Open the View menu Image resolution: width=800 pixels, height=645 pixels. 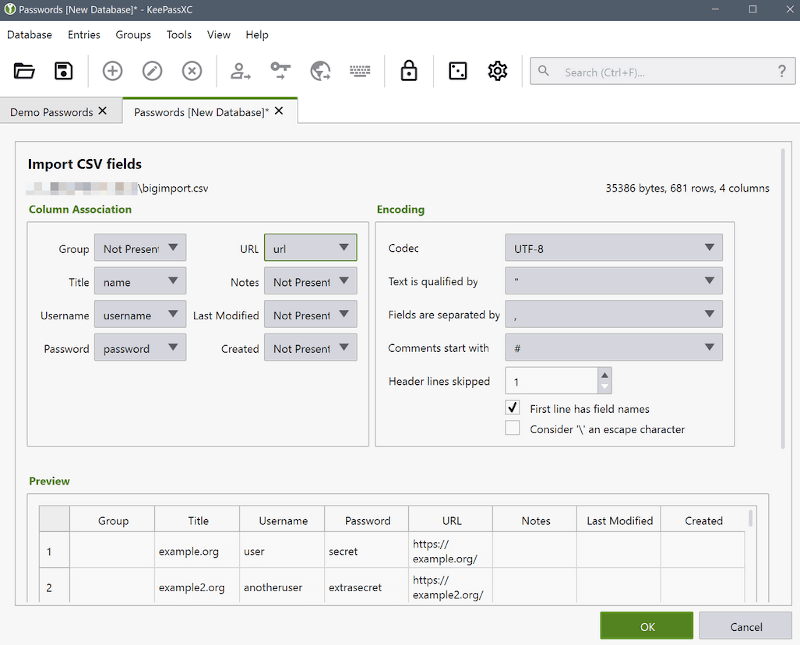tap(218, 35)
